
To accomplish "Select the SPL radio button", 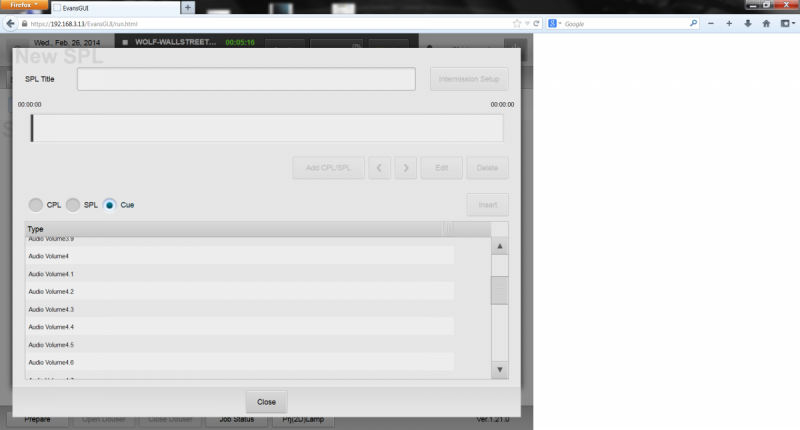I will tap(73, 205).
